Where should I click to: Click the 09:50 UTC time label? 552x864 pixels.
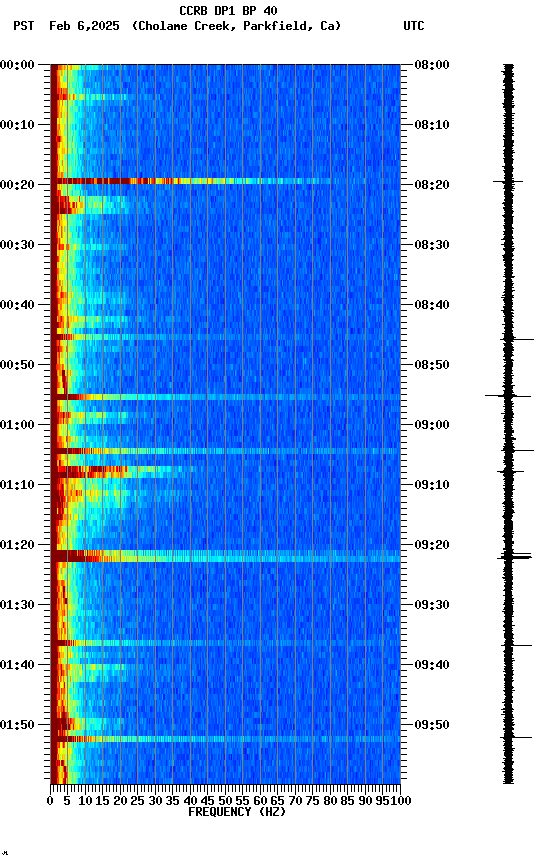pos(432,725)
